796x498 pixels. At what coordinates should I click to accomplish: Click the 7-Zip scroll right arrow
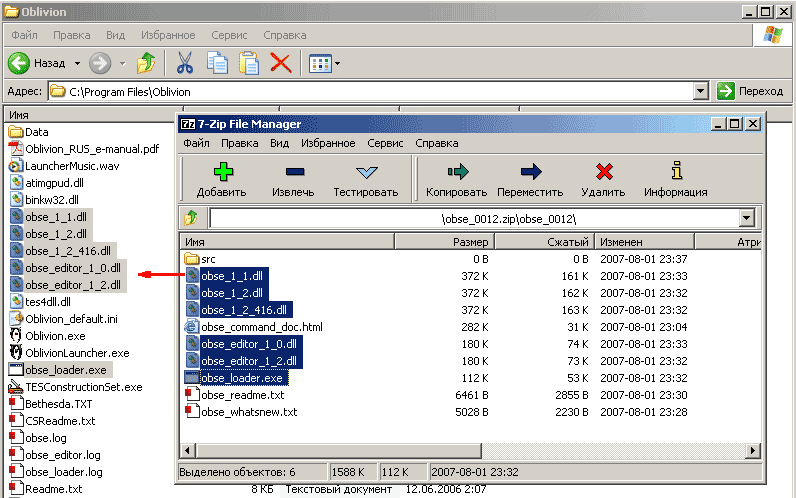coord(753,450)
